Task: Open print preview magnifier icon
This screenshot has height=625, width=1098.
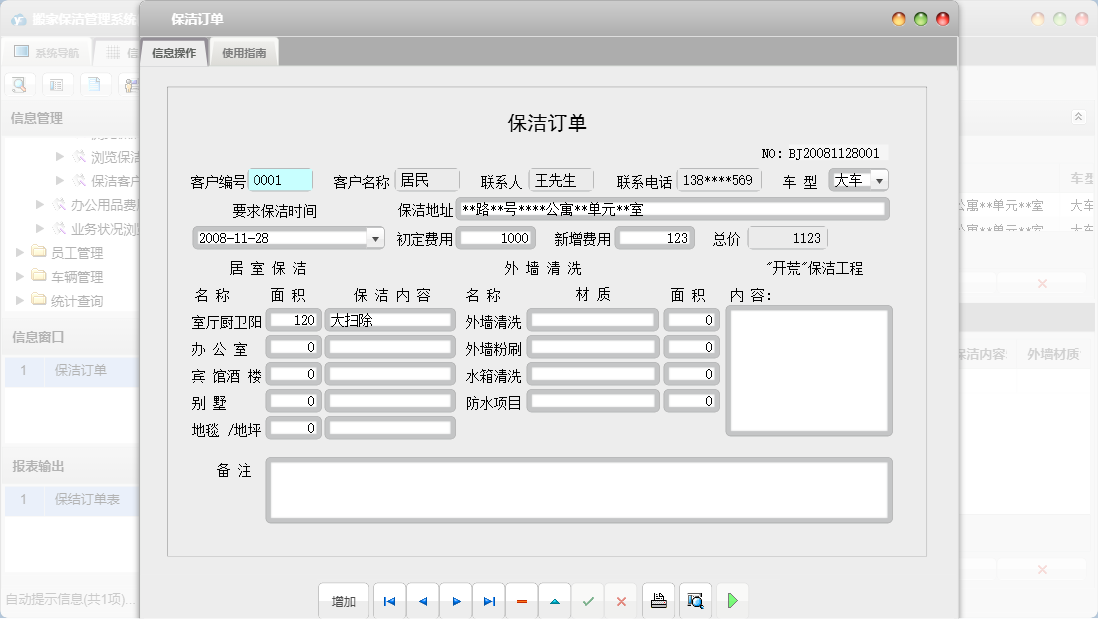Action: point(695,601)
